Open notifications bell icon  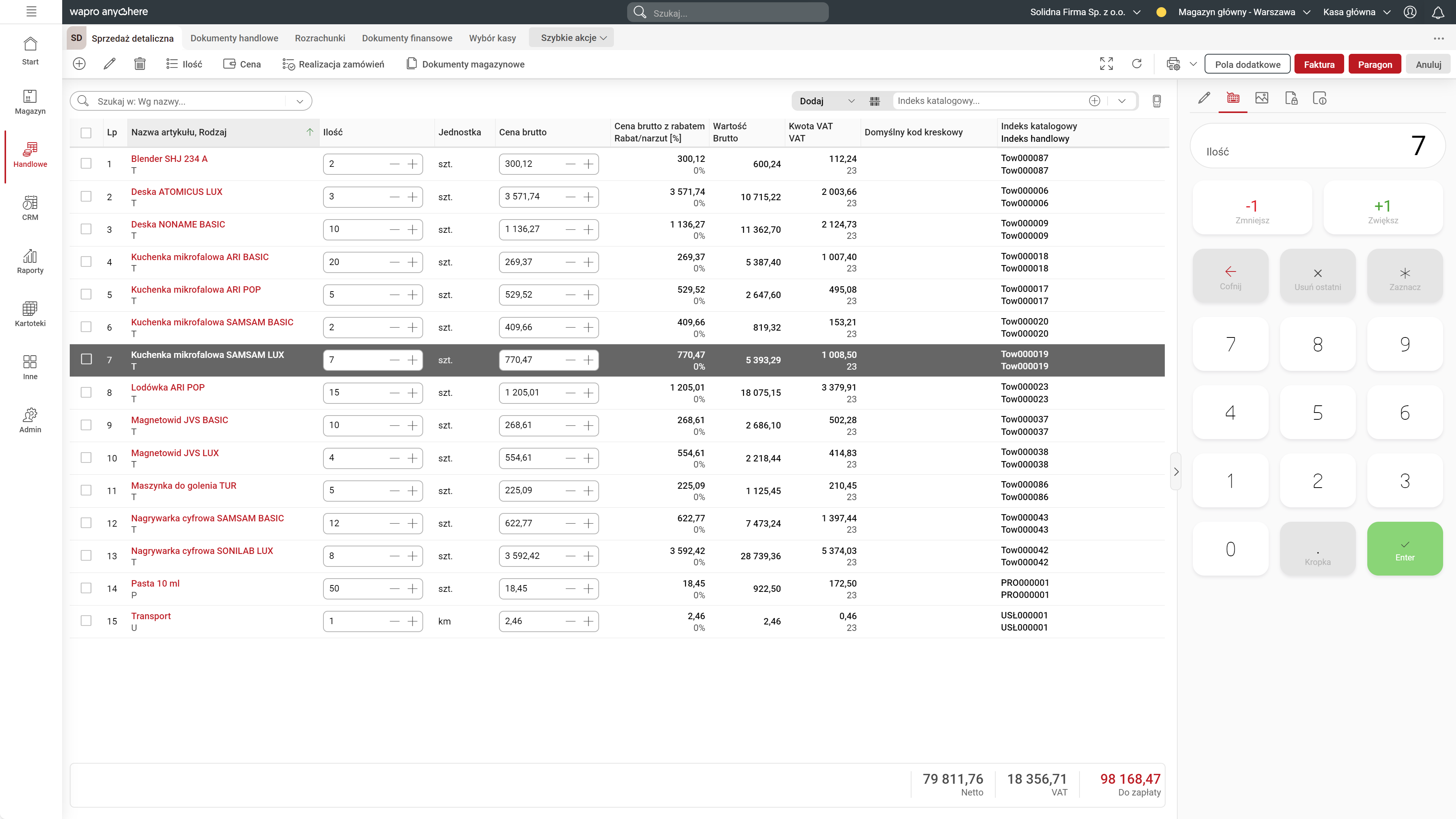coord(1438,12)
